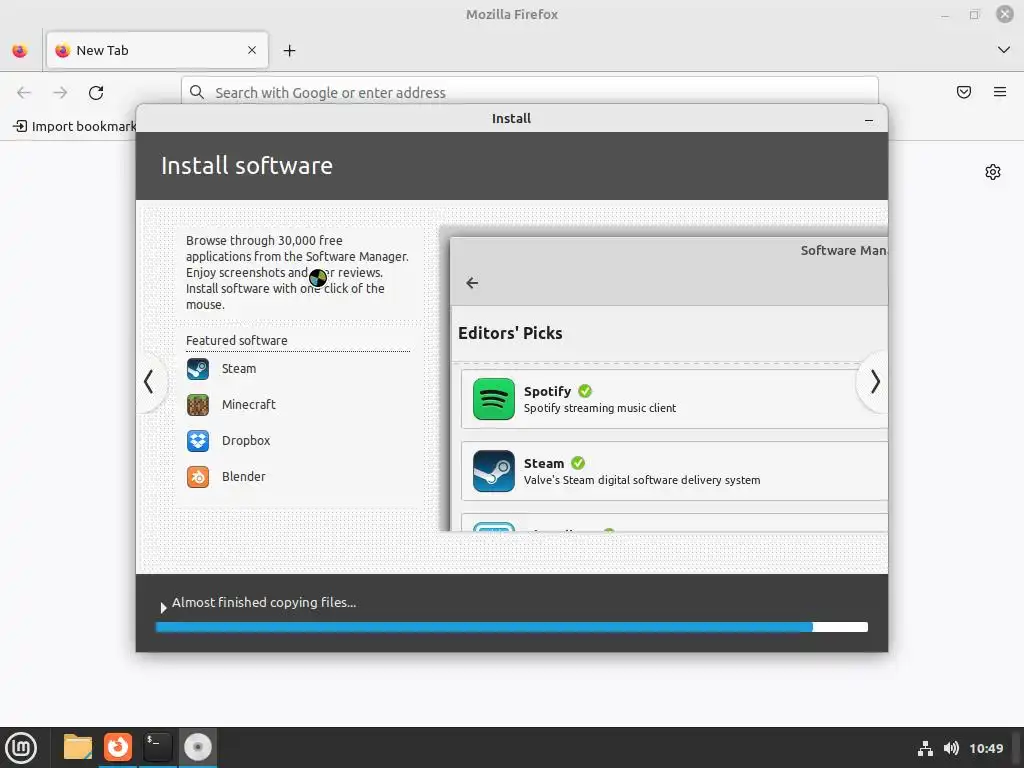This screenshot has width=1024, height=768.
Task: Click the Dropbox label in featured list
Action: pyautogui.click(x=246, y=440)
